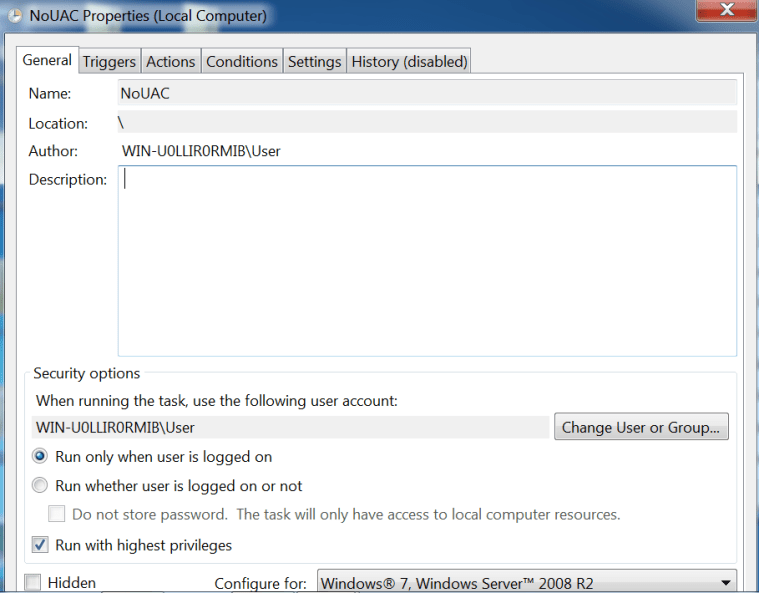Click the Security options group label

[x=87, y=373]
